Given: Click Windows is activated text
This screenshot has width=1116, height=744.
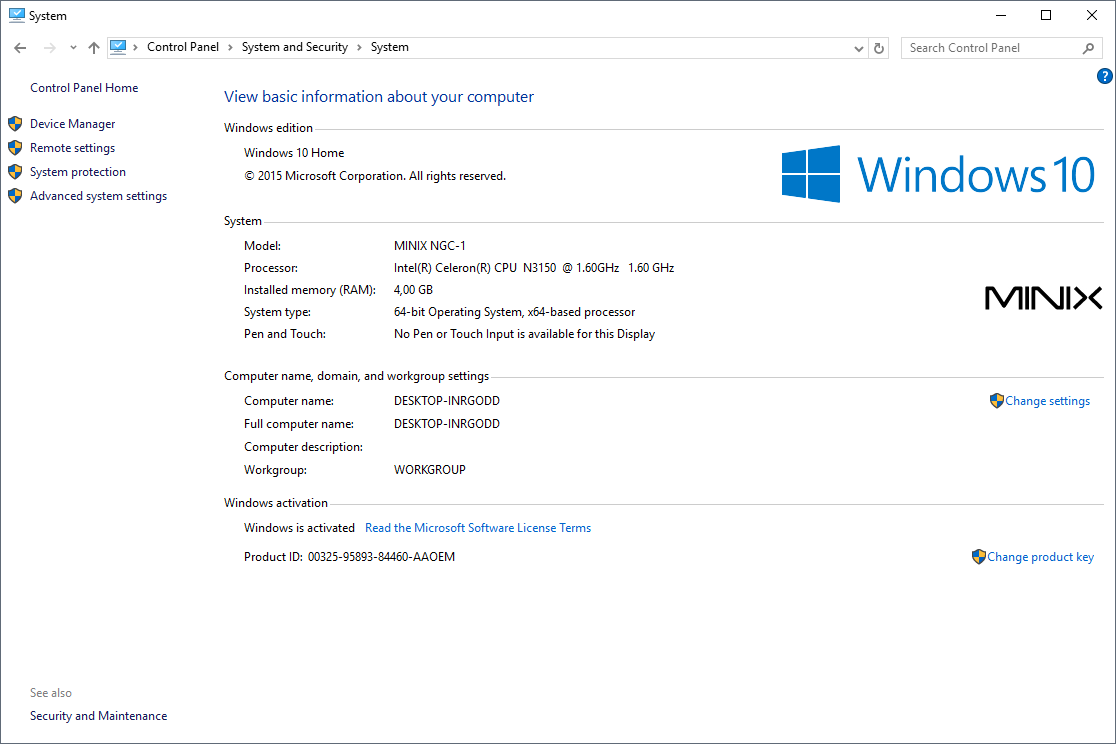Looking at the screenshot, I should click(x=299, y=528).
